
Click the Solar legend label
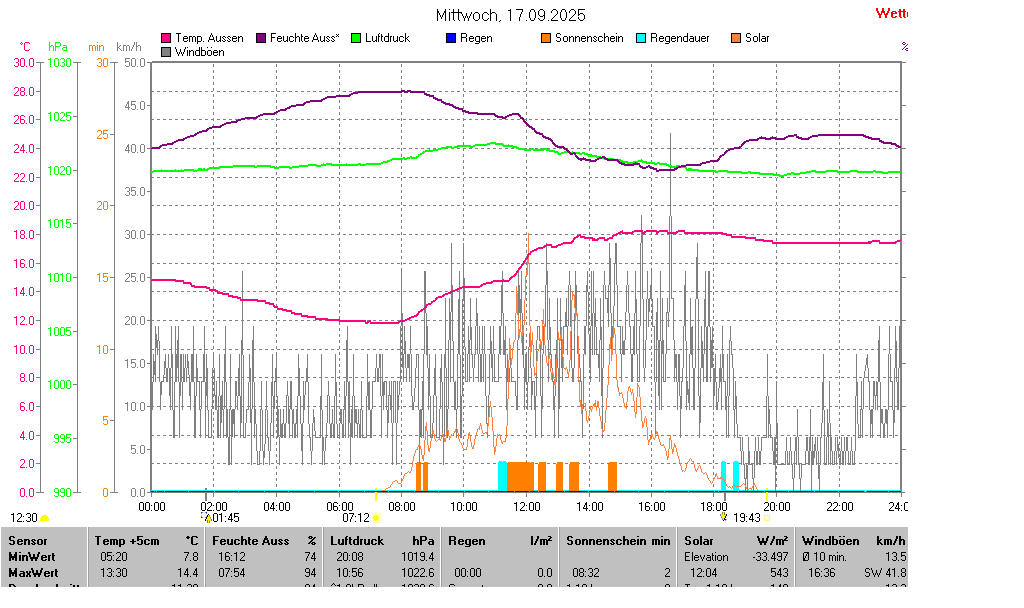tap(758, 38)
